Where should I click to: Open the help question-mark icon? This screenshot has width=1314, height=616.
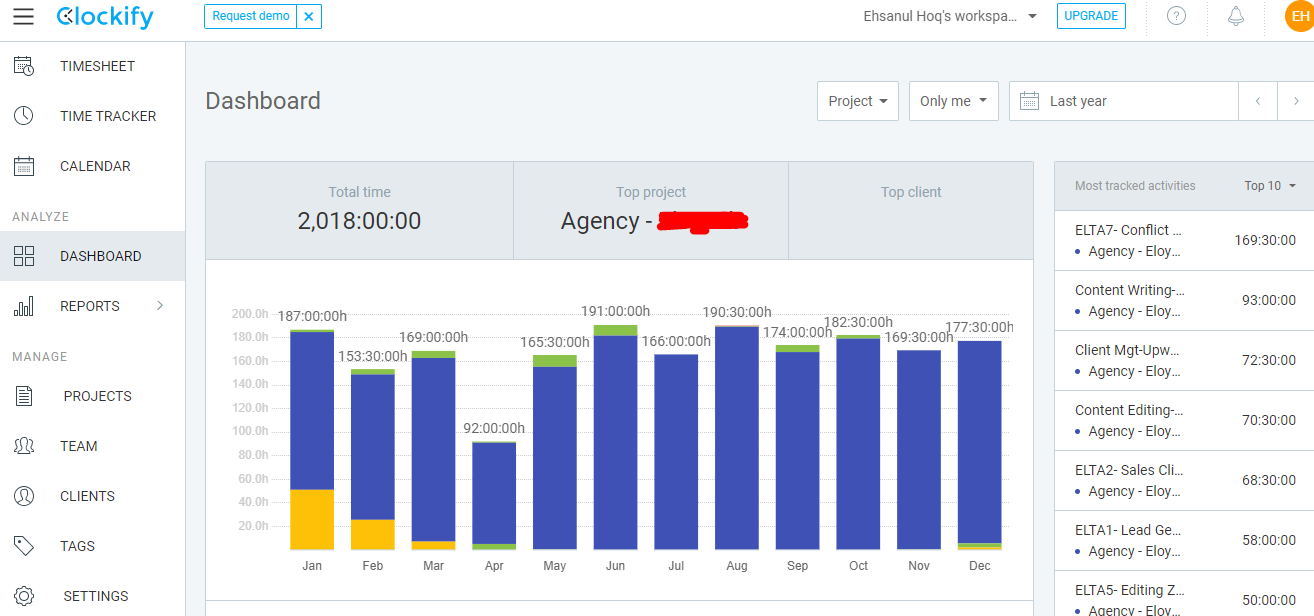1176,16
